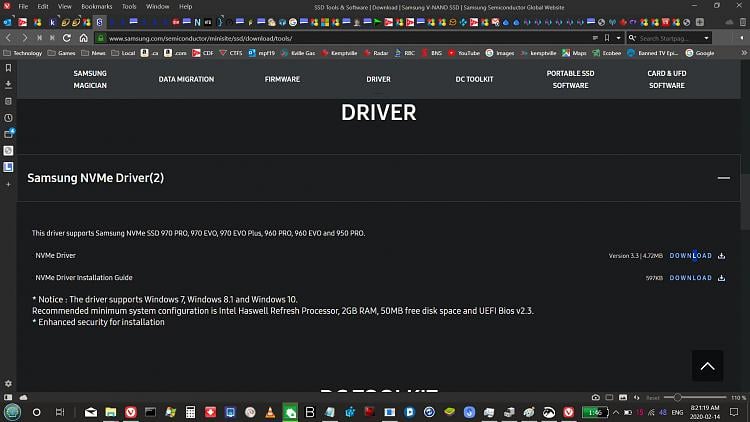Open the closed tabs trash icon
Viewport: 750px width, 422px height.
pyautogui.click(x=742, y=22)
